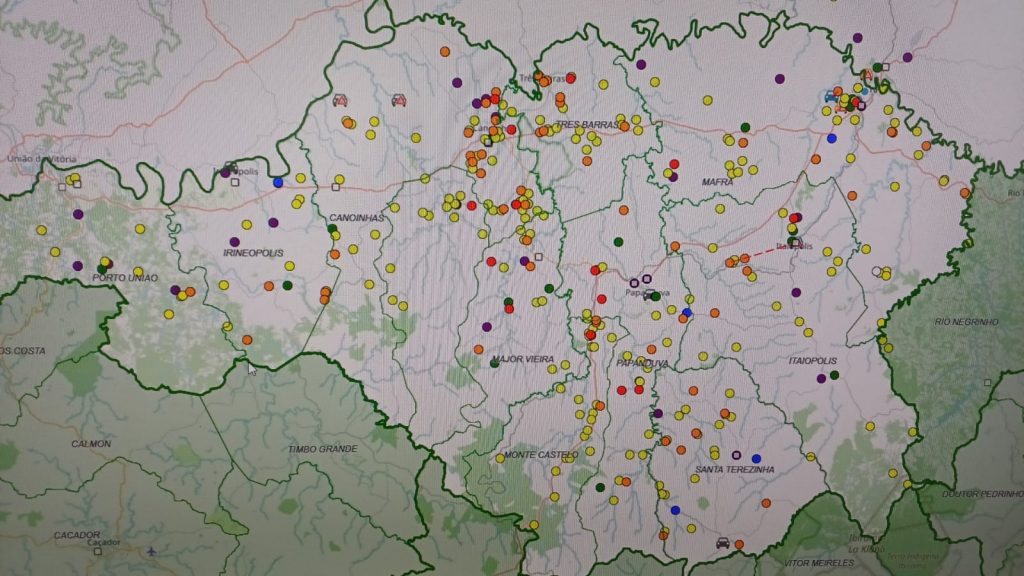Select the topmost purple dot beyond Mafra's northeast border
The width and height of the screenshot is (1024, 576).
point(857,39)
